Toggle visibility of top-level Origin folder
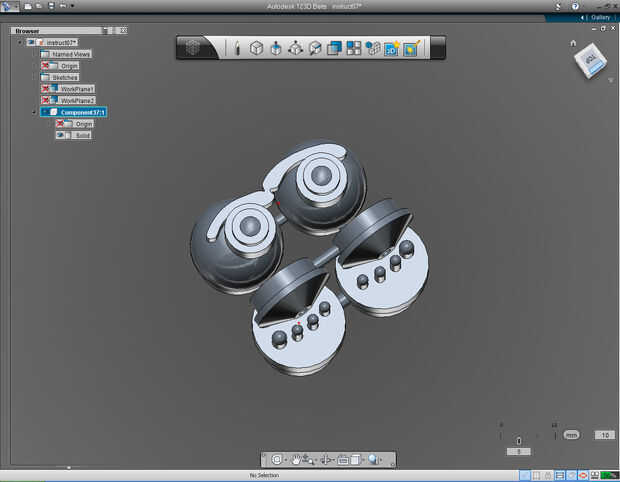620x482 pixels. click(45, 66)
